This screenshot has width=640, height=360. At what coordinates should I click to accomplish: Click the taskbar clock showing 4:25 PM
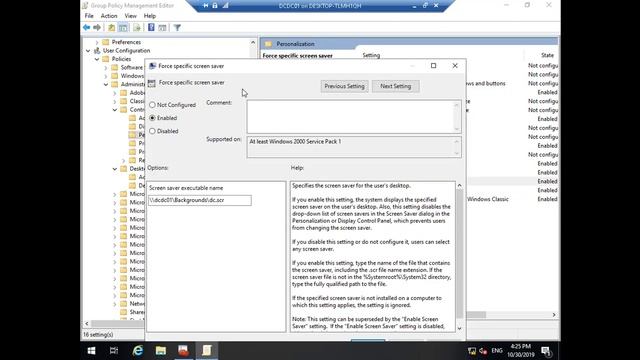tap(521, 351)
